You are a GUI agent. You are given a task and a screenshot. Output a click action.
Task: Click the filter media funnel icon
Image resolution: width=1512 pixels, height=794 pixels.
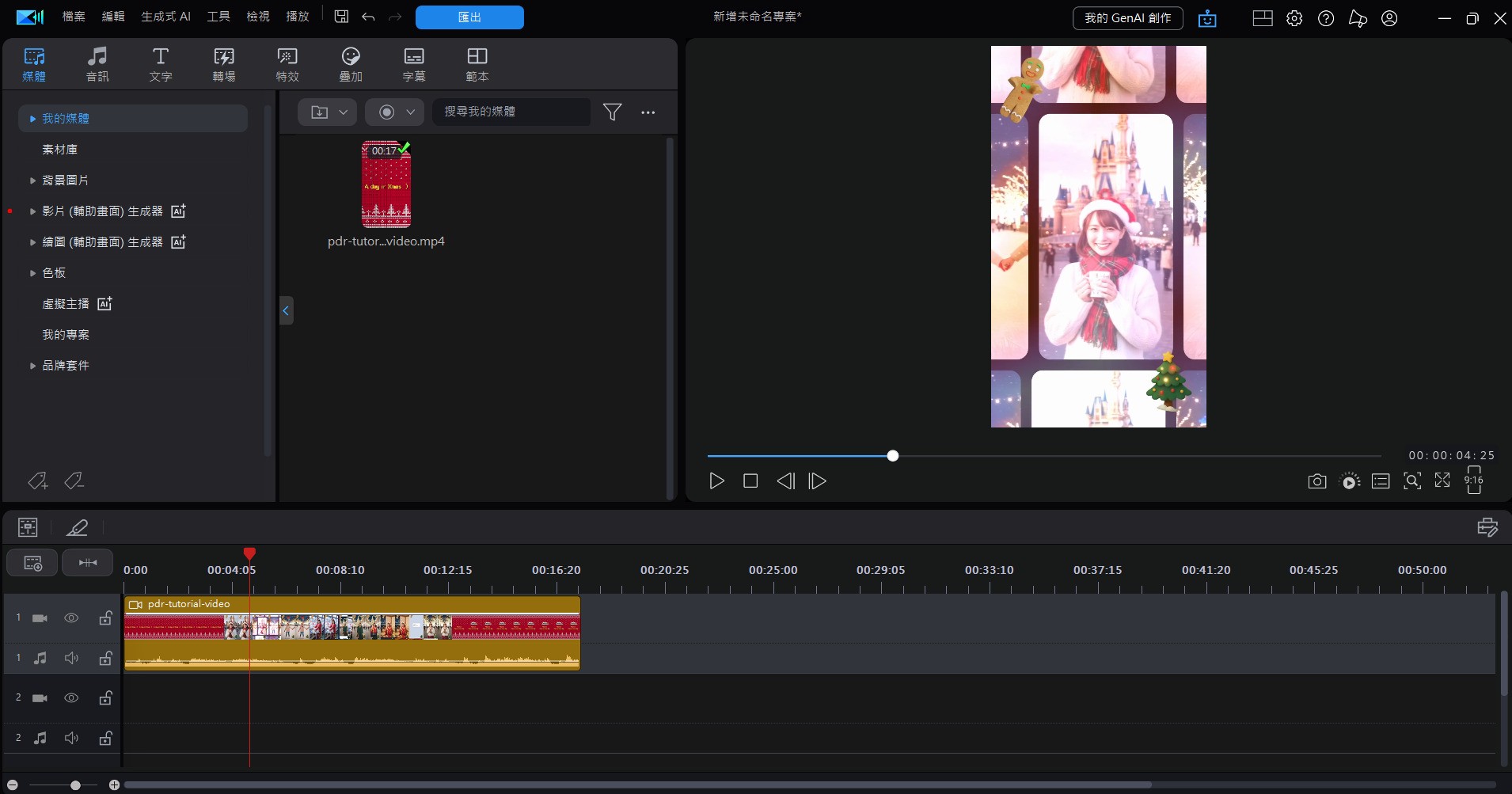[x=612, y=112]
